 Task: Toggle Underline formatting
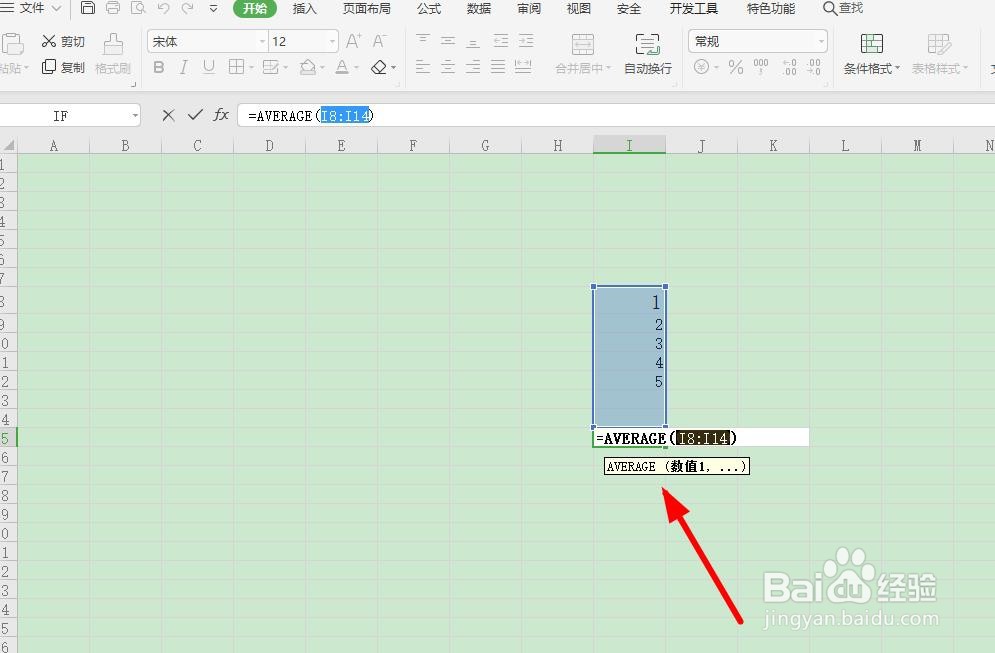click(209, 67)
